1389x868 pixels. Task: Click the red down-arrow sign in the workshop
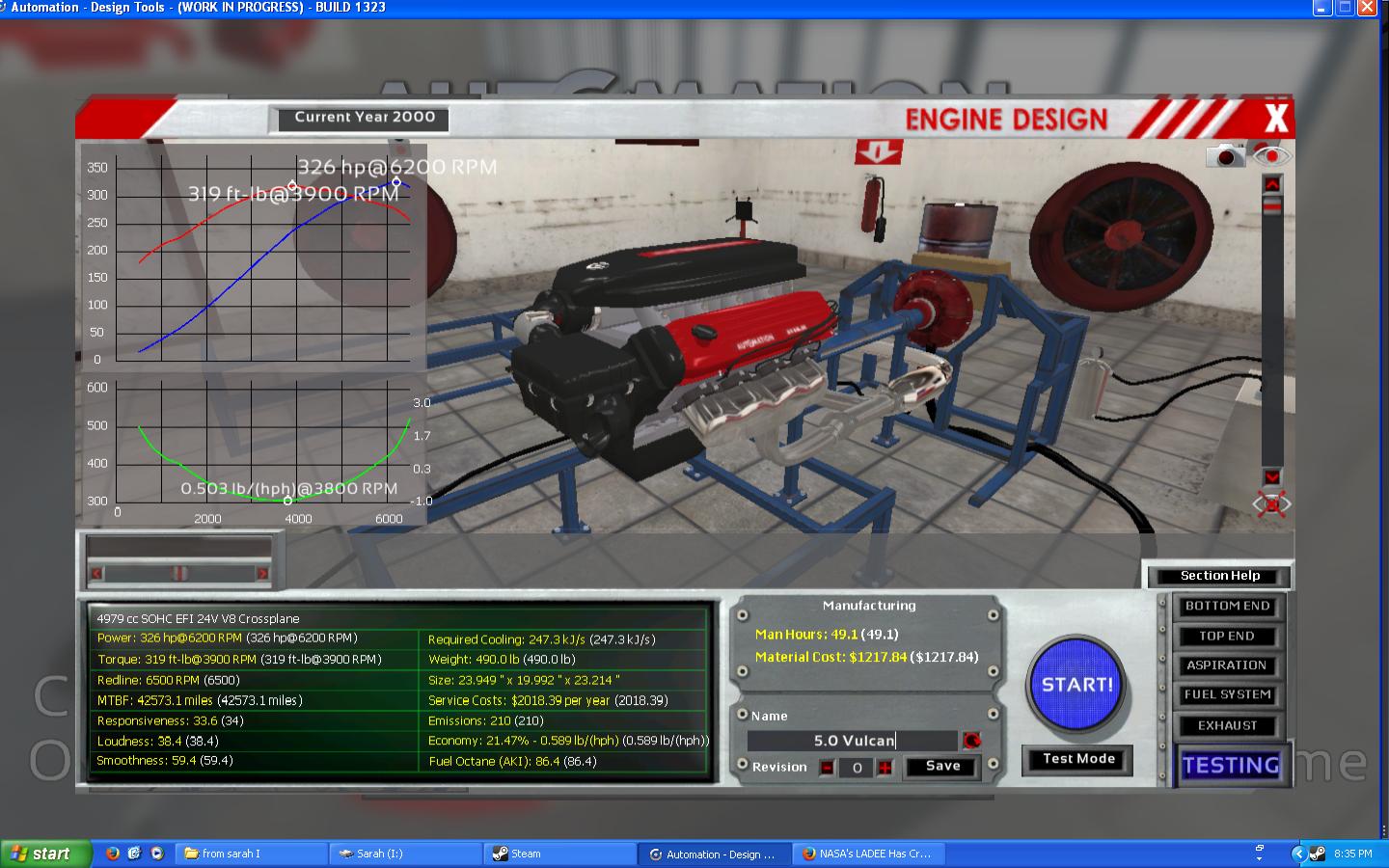879,152
